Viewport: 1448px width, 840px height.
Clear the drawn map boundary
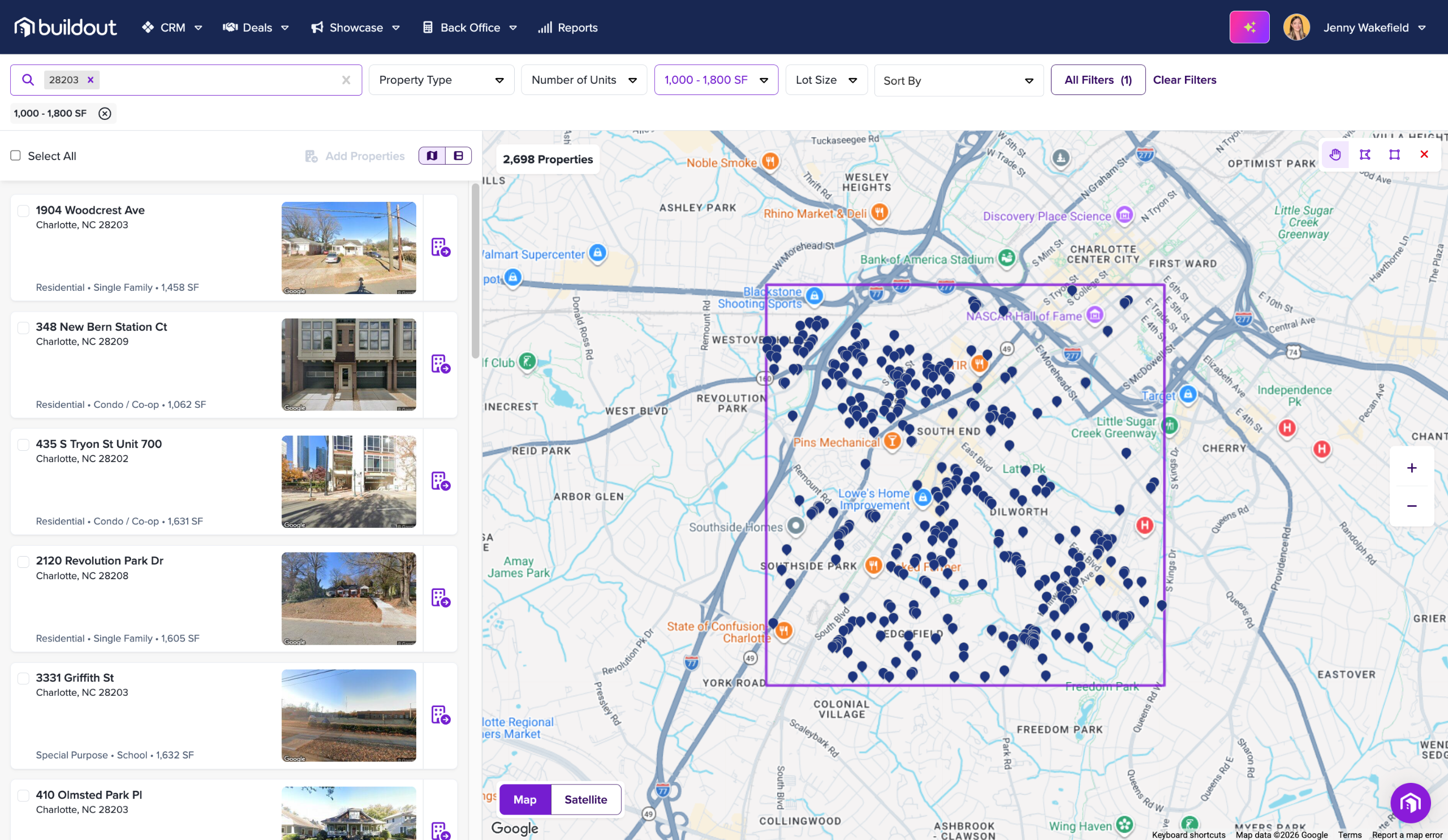click(x=1424, y=154)
